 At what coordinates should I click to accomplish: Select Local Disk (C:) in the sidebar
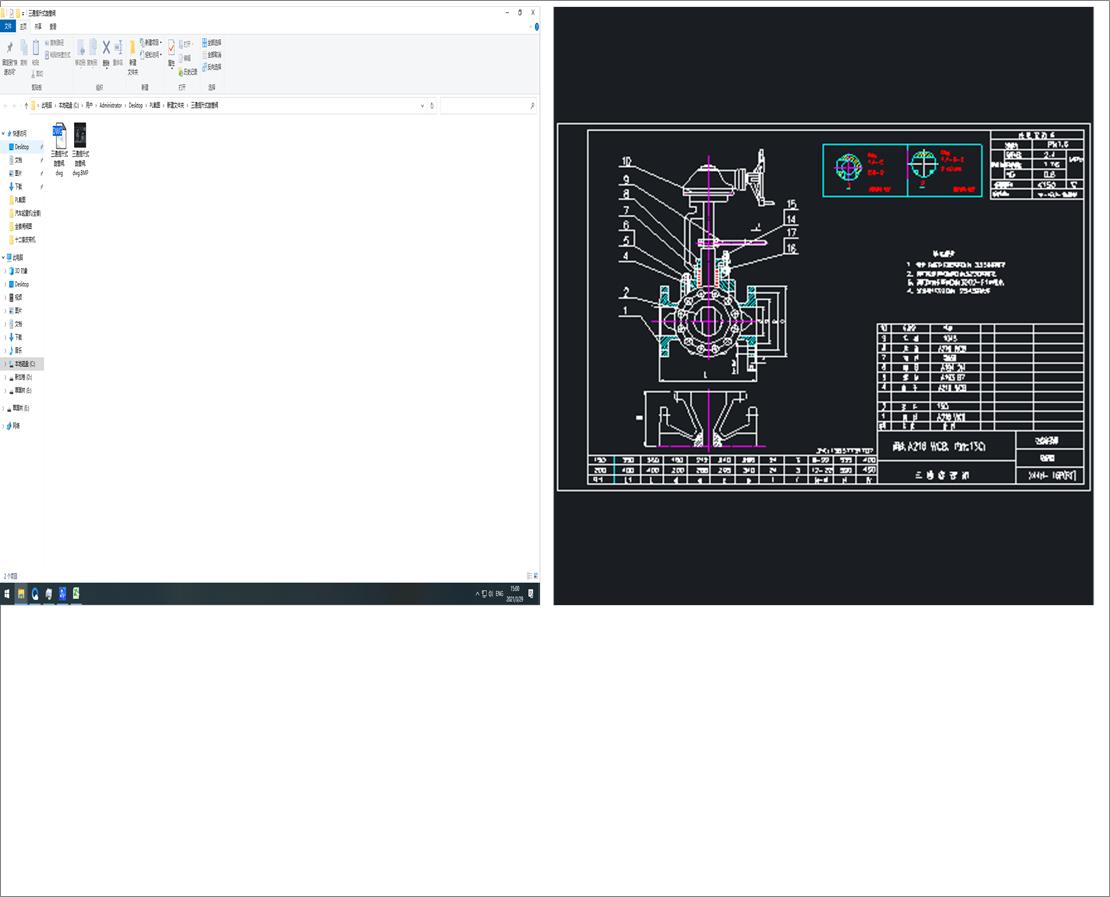24,363
